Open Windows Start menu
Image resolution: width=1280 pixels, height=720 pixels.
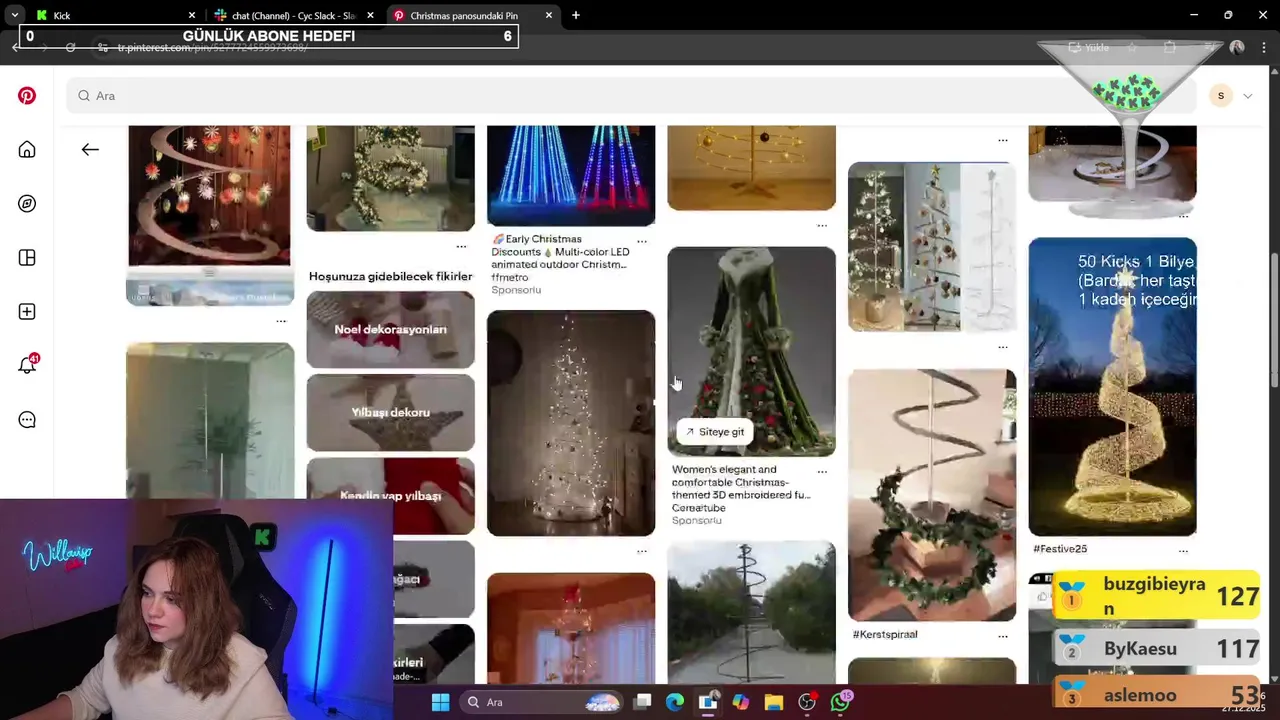441,702
